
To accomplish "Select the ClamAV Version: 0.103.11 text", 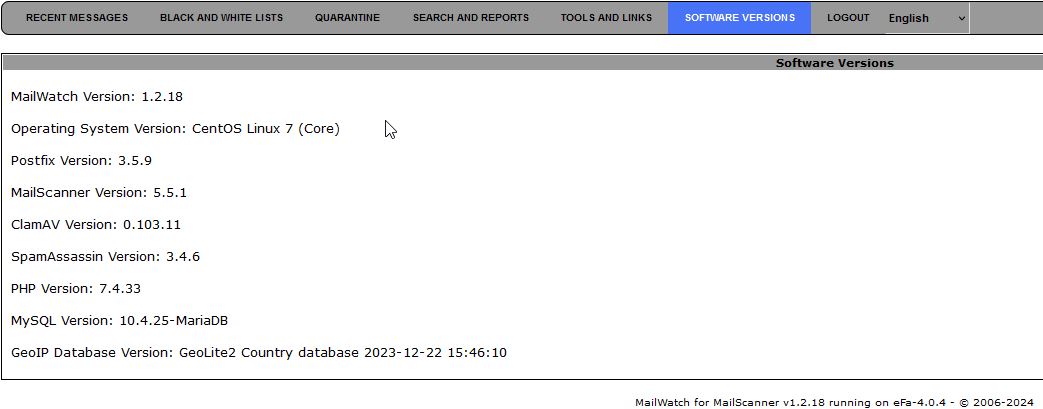I will click(96, 225).
